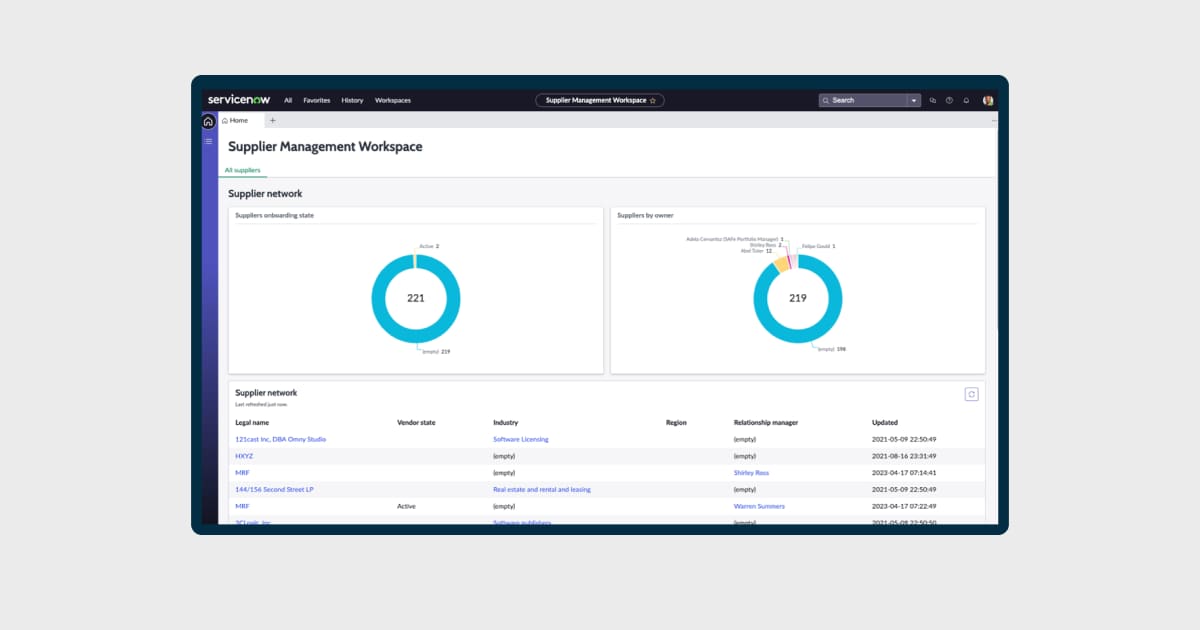Expand the search scope dropdown arrow
Screen dimensions: 1200x630
913,100
